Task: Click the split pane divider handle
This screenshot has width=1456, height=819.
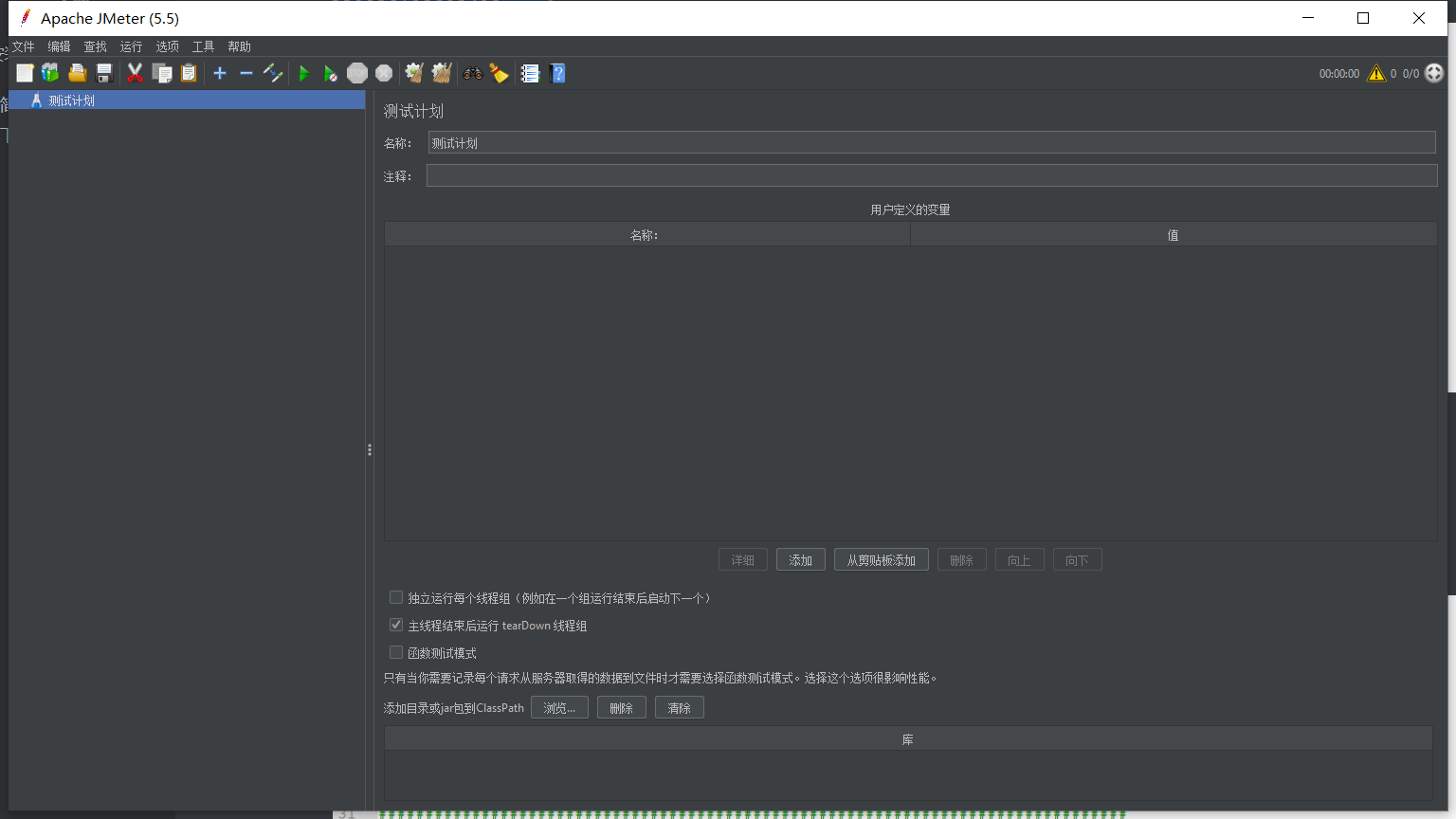Action: pyautogui.click(x=370, y=450)
